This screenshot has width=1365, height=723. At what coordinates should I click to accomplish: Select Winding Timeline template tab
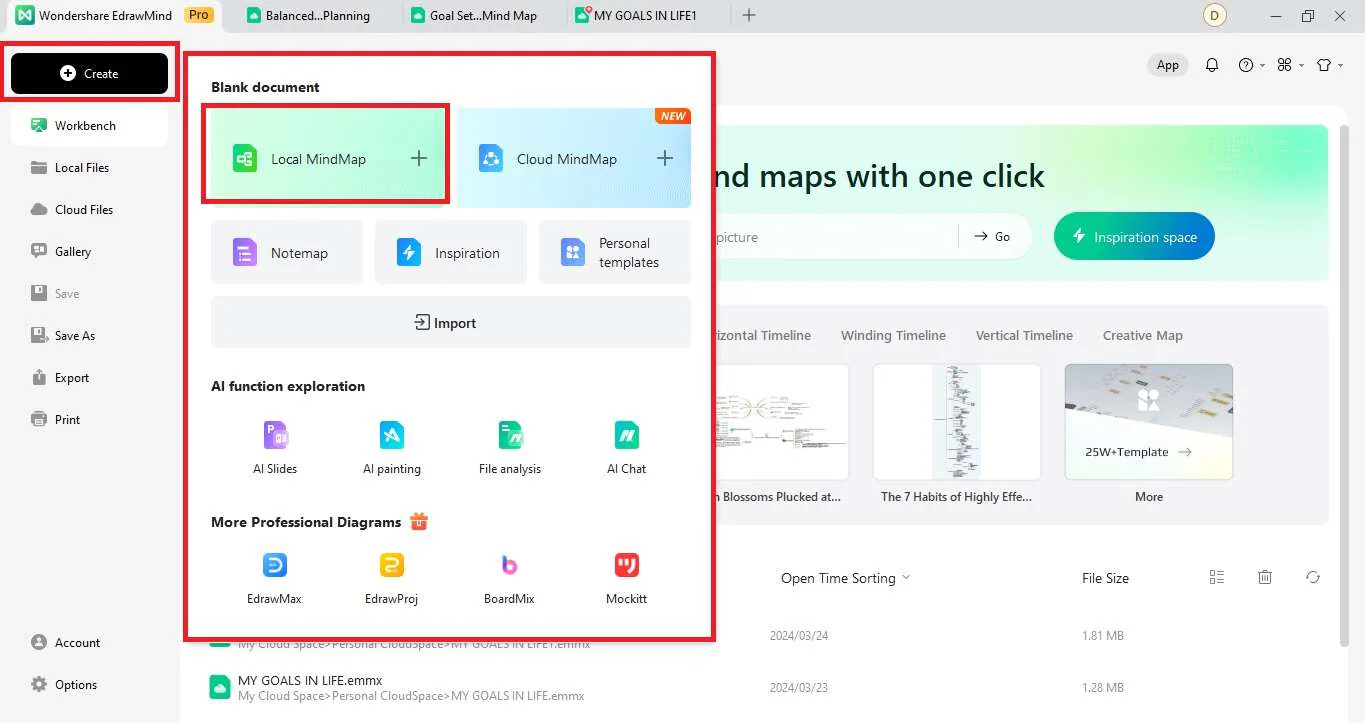(893, 335)
